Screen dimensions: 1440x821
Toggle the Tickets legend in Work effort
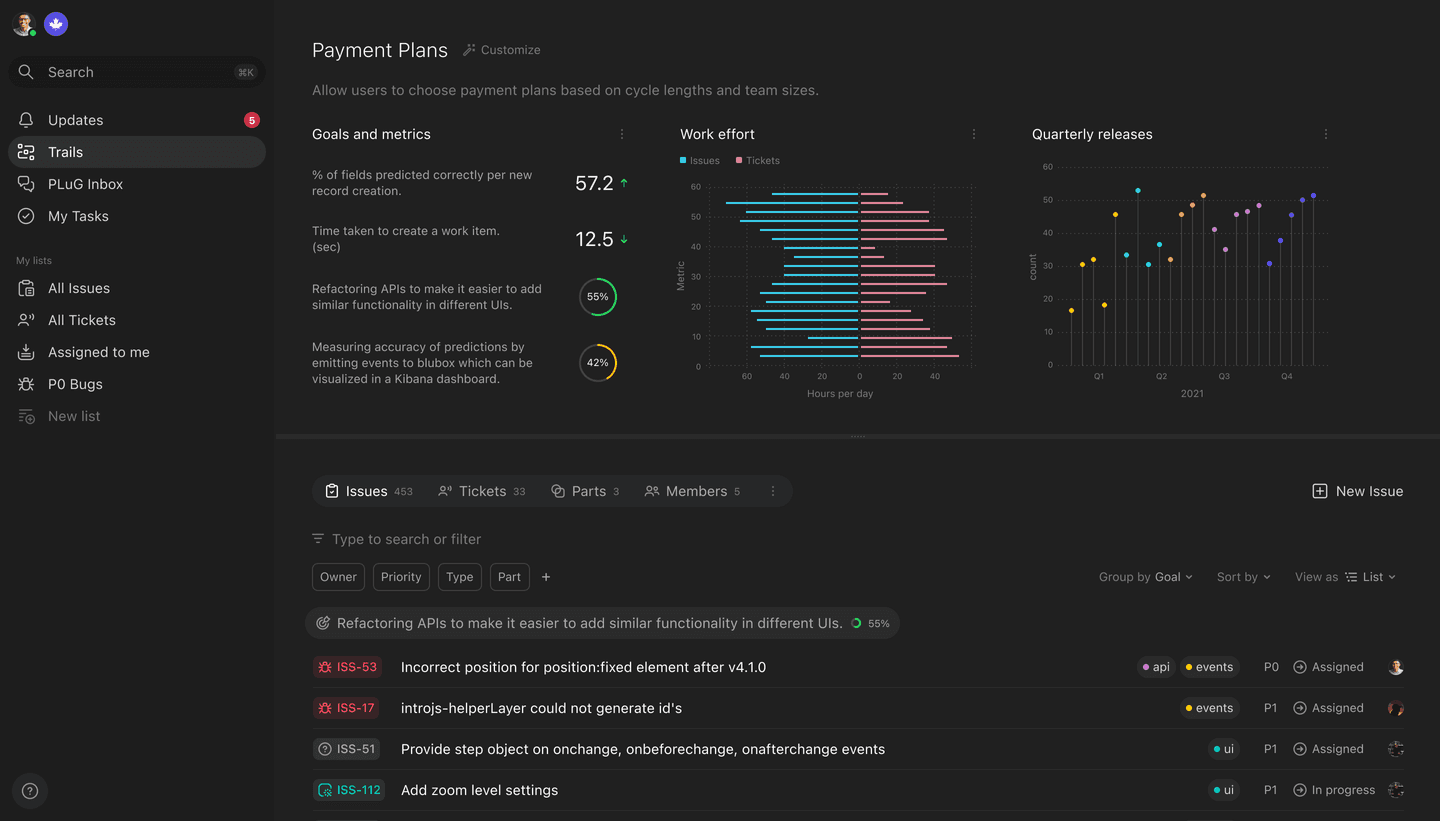[x=758, y=160]
